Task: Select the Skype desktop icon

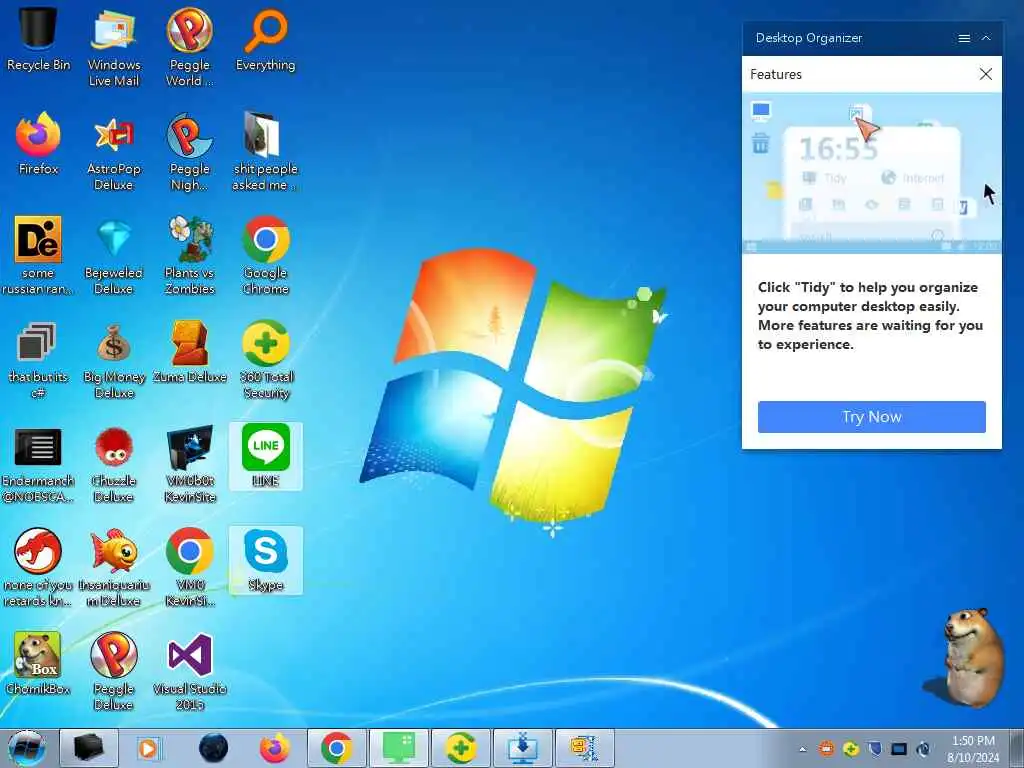Action: click(x=265, y=560)
